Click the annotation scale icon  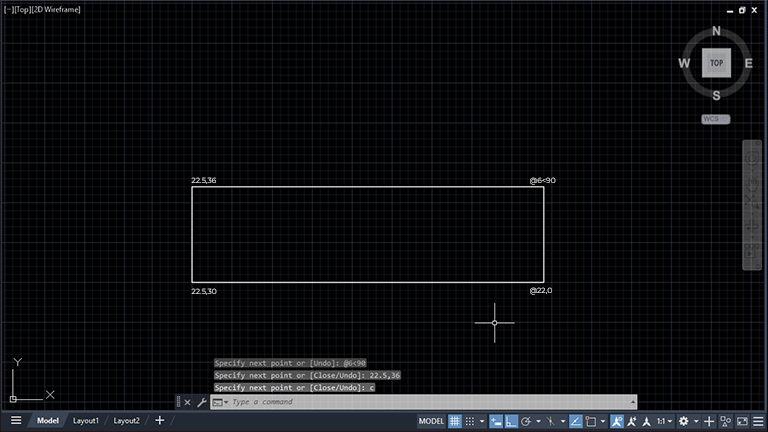647,421
